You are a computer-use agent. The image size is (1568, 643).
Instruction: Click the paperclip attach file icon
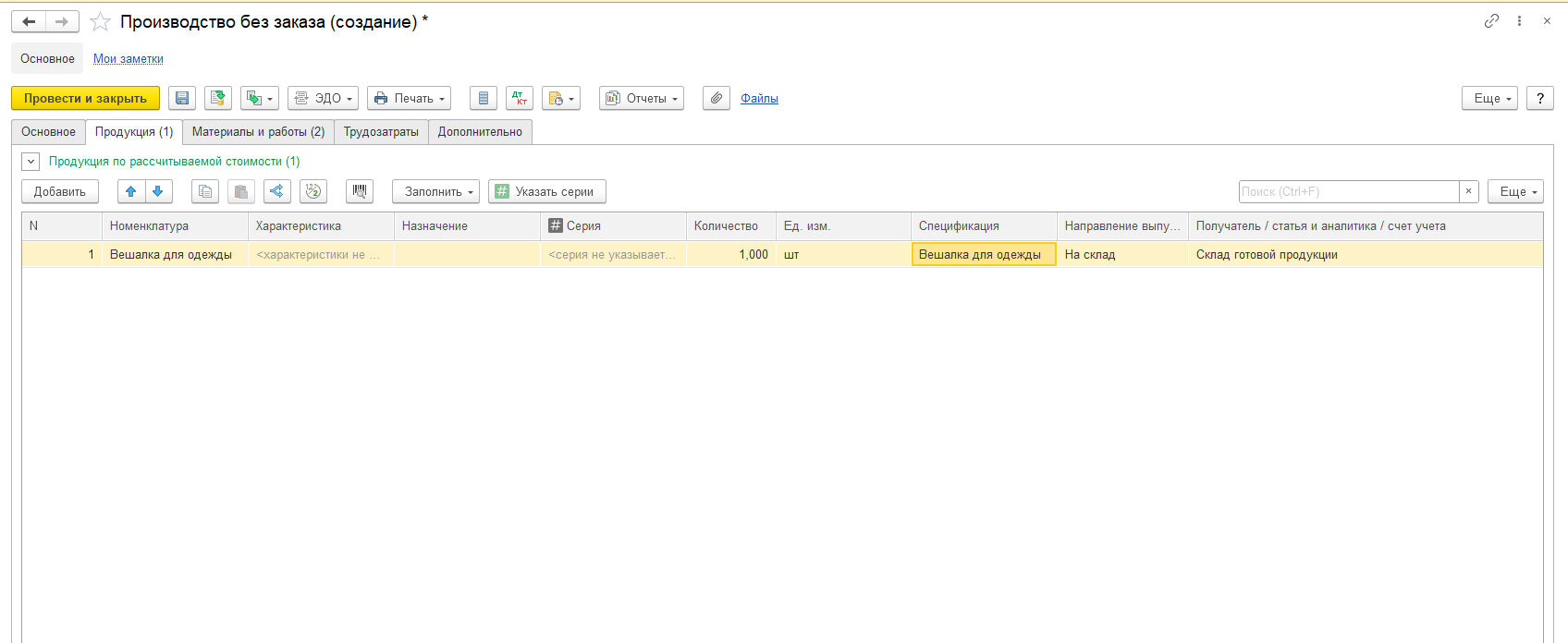click(716, 98)
